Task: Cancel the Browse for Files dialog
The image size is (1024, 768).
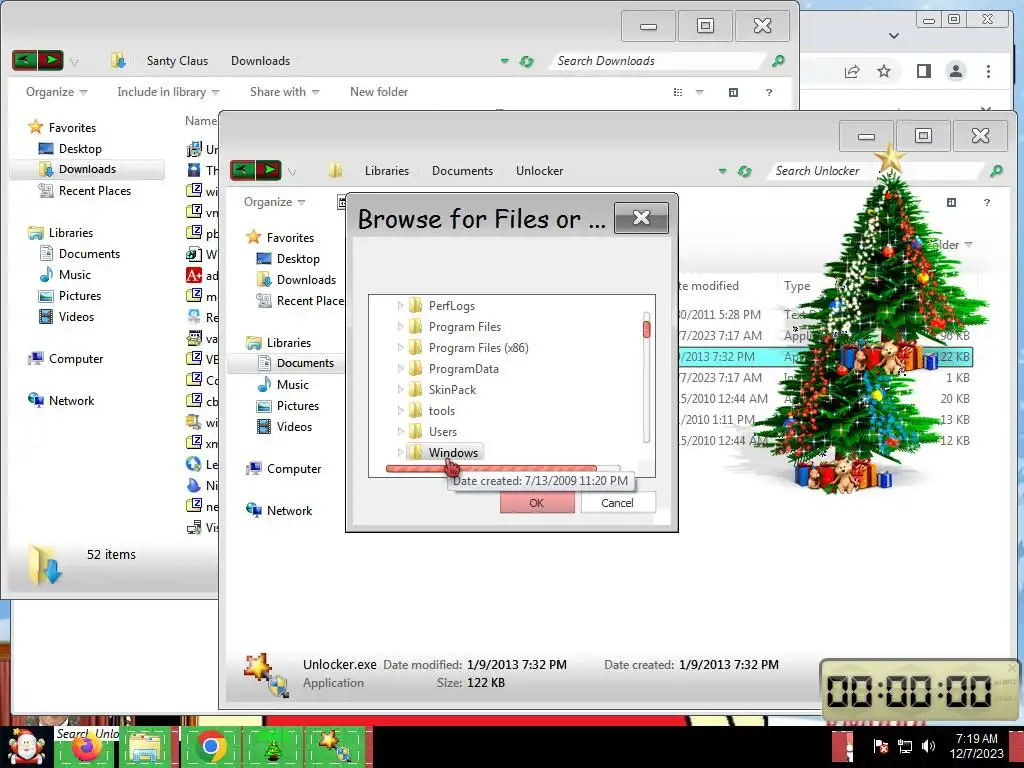Action: [x=617, y=503]
